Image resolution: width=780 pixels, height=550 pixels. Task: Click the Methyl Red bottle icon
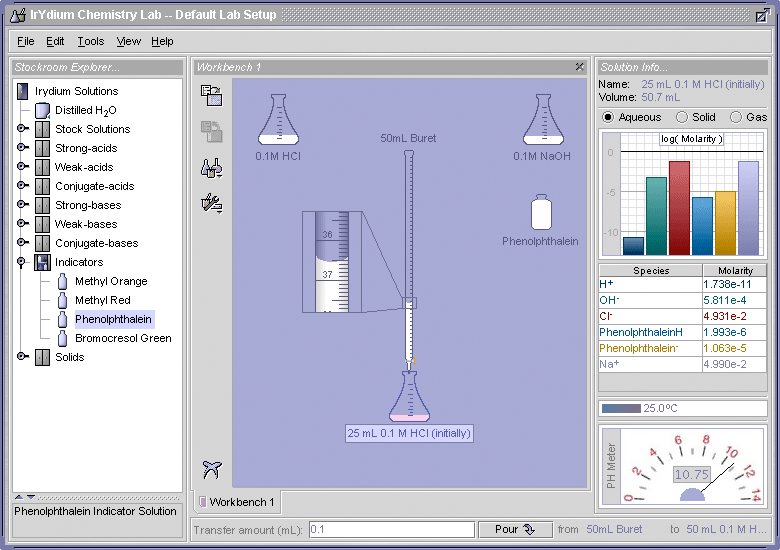[x=62, y=300]
